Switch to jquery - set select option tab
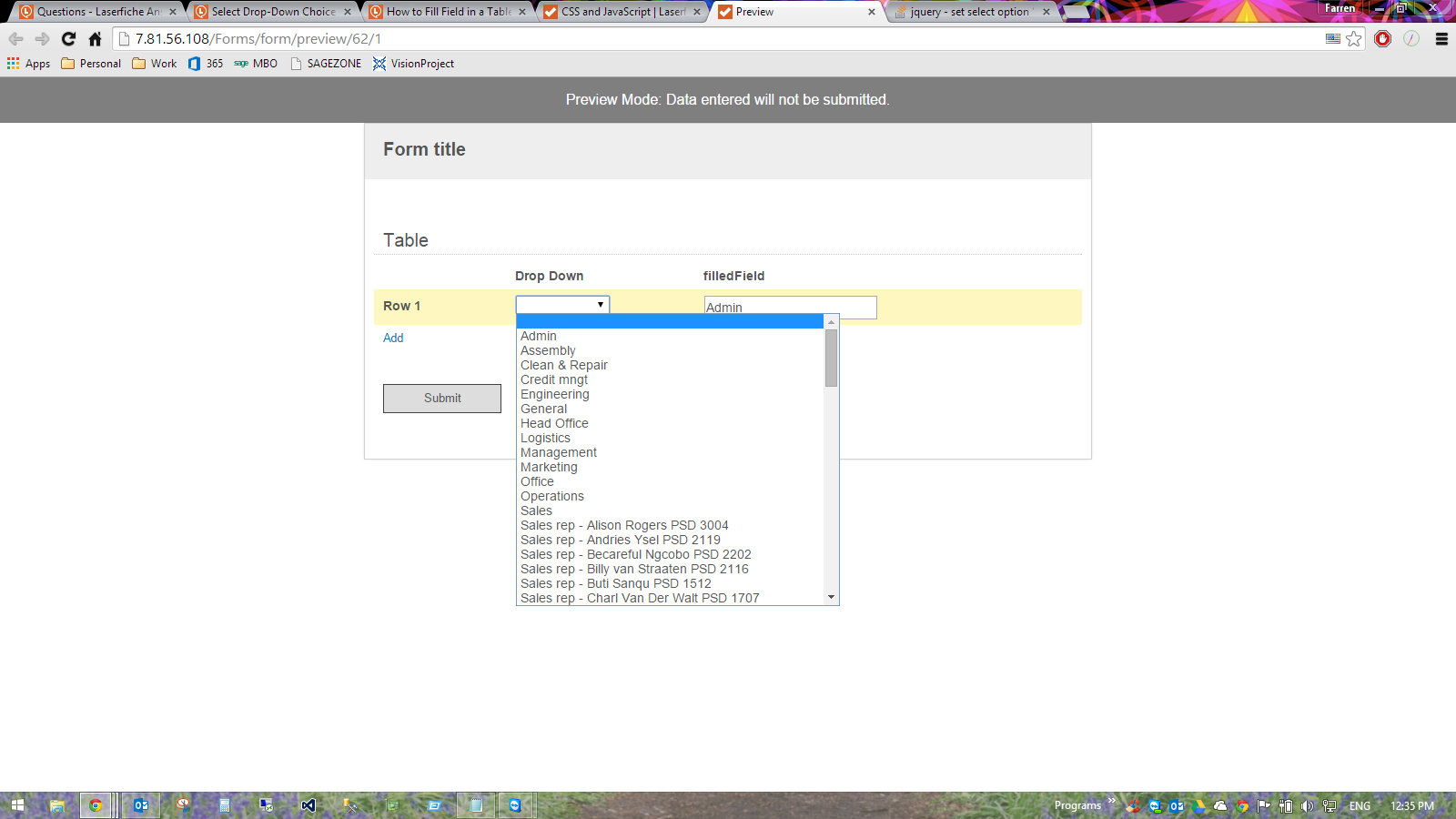 [970, 12]
